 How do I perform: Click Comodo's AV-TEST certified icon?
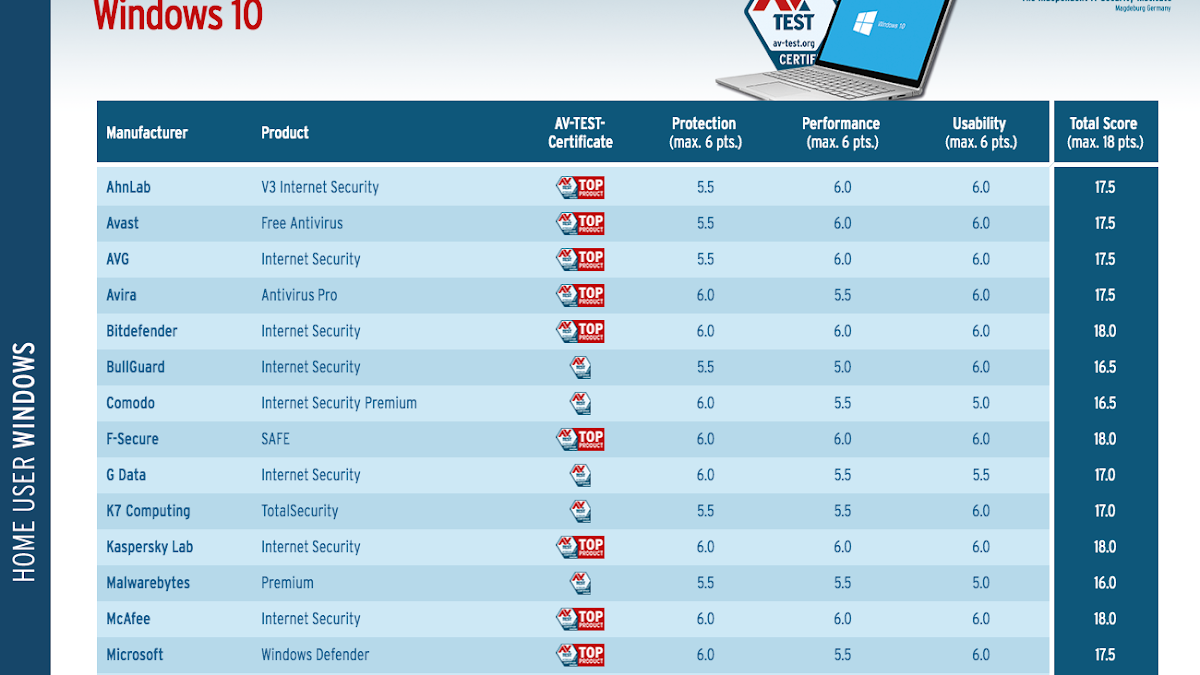(580, 403)
